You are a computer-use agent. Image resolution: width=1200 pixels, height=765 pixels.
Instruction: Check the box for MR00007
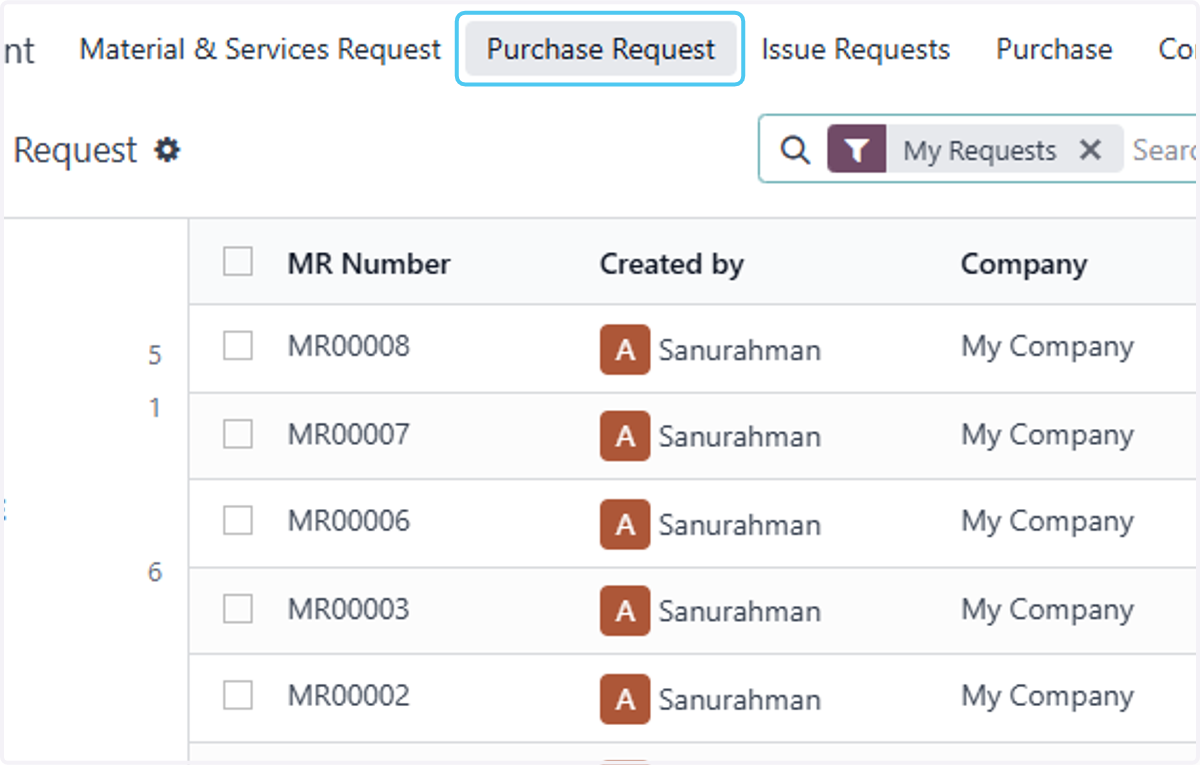point(238,434)
